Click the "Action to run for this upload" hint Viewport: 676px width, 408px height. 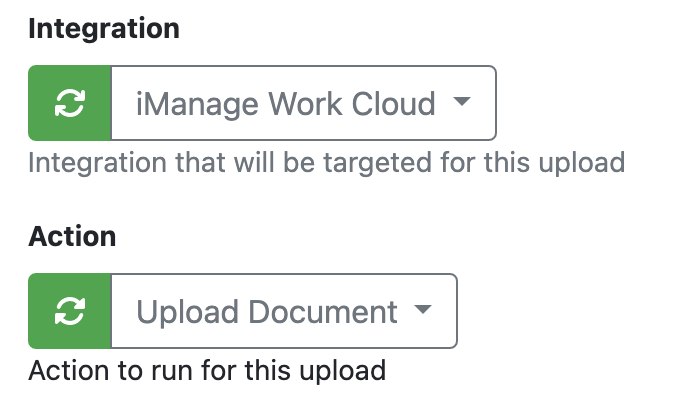(207, 370)
